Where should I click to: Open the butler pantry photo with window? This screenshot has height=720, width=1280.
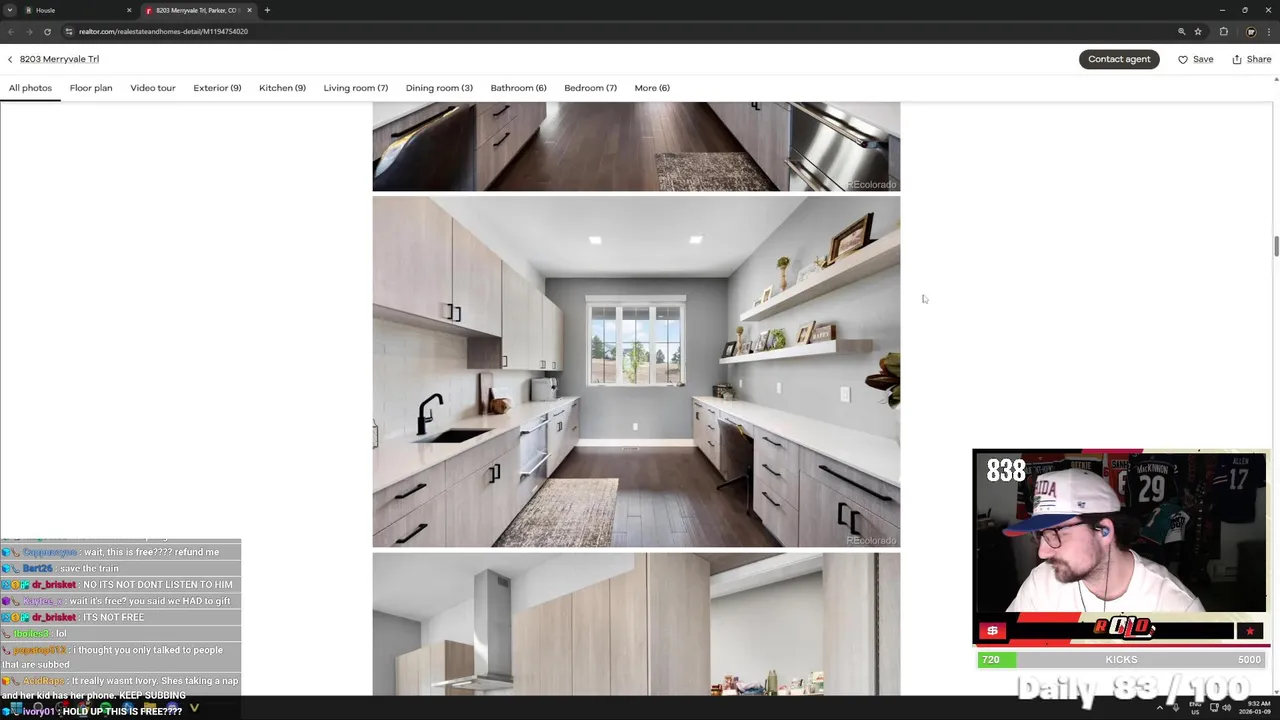pos(636,372)
